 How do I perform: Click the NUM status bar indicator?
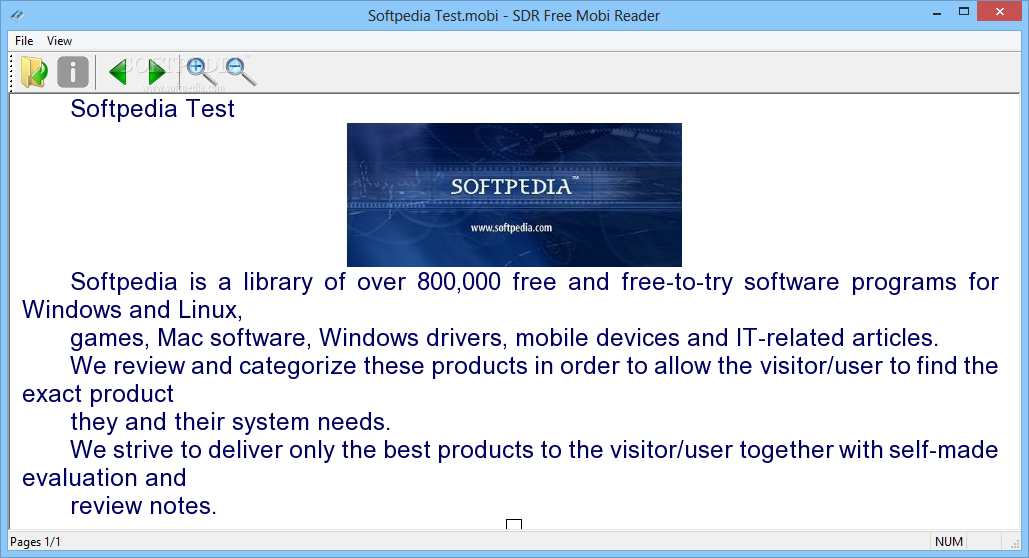coord(949,542)
